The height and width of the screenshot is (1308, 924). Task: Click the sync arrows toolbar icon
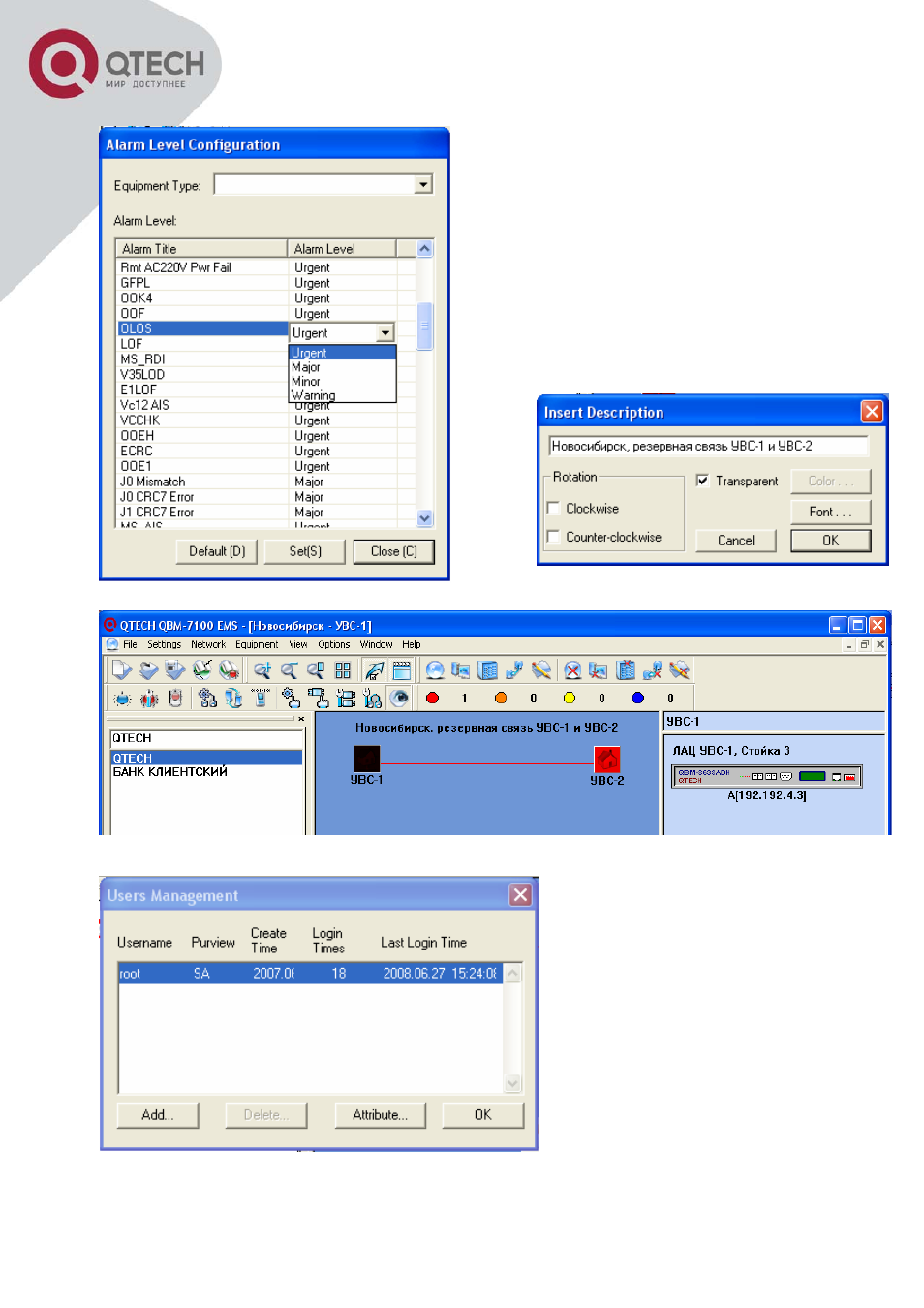[232, 698]
